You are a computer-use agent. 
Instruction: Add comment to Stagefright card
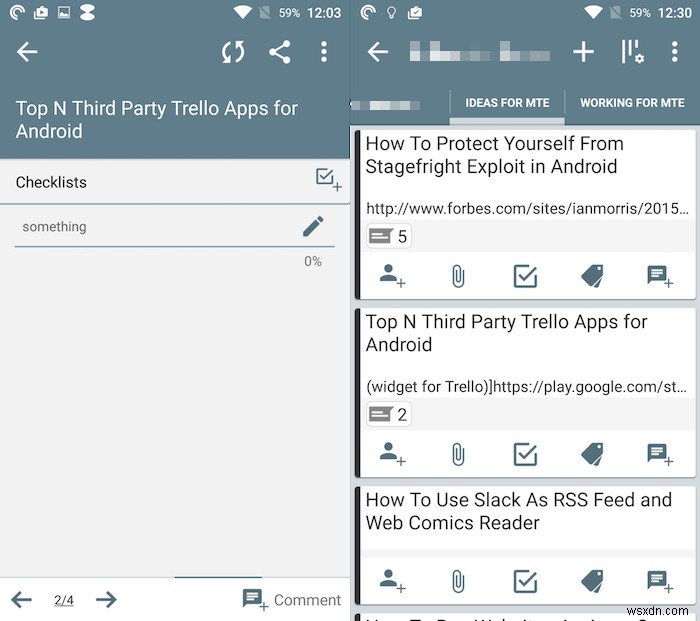(660, 276)
